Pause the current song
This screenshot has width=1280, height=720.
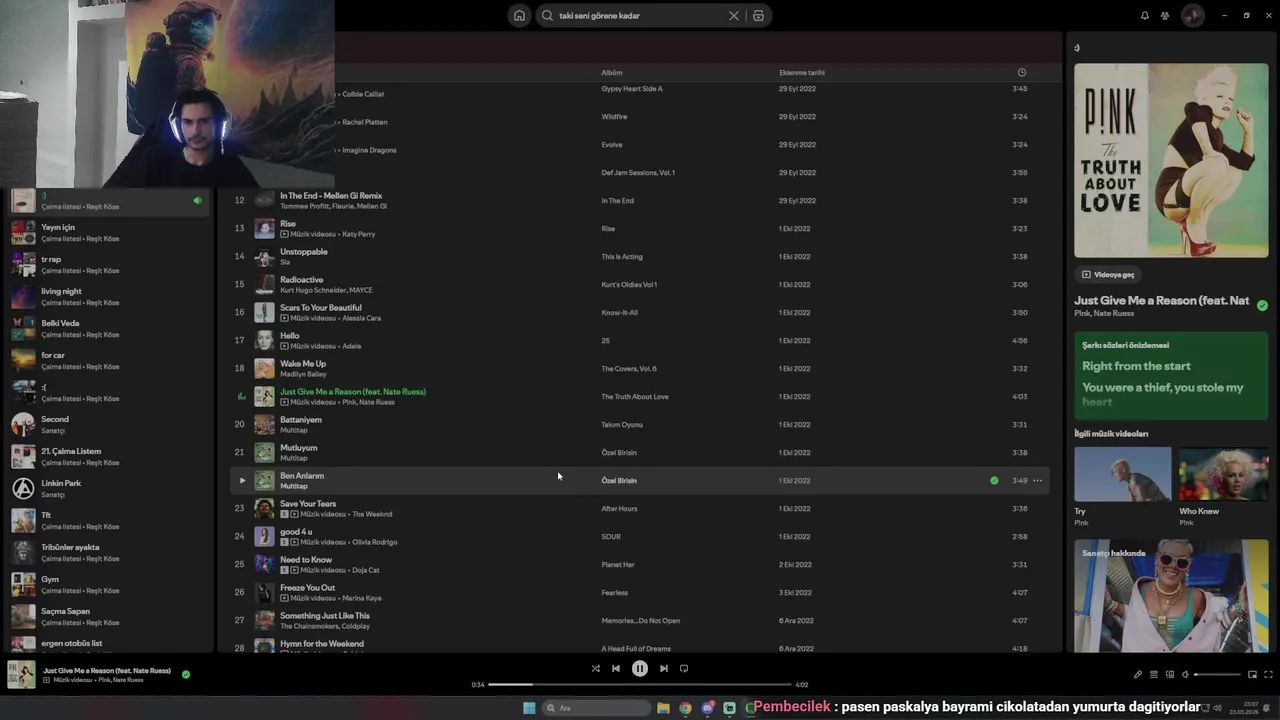coord(640,669)
